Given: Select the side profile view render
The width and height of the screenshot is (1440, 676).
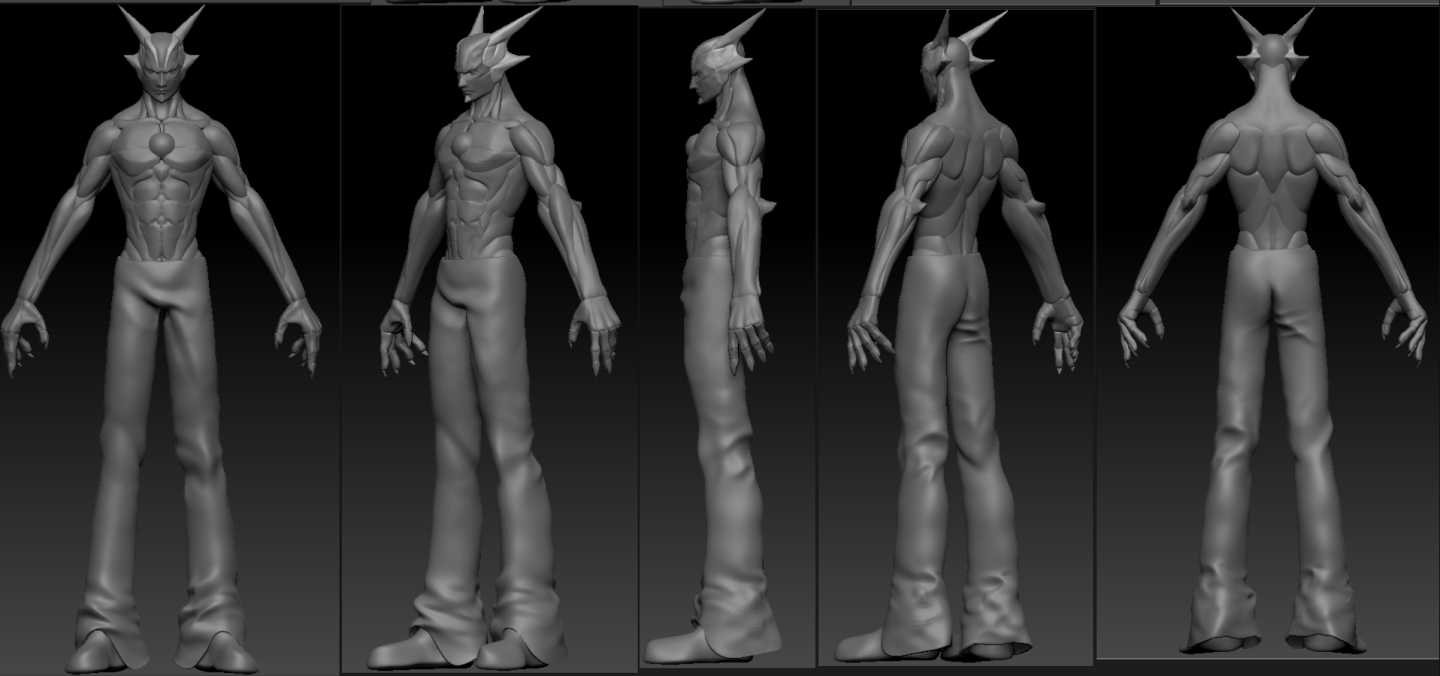Looking at the screenshot, I should [x=727, y=338].
